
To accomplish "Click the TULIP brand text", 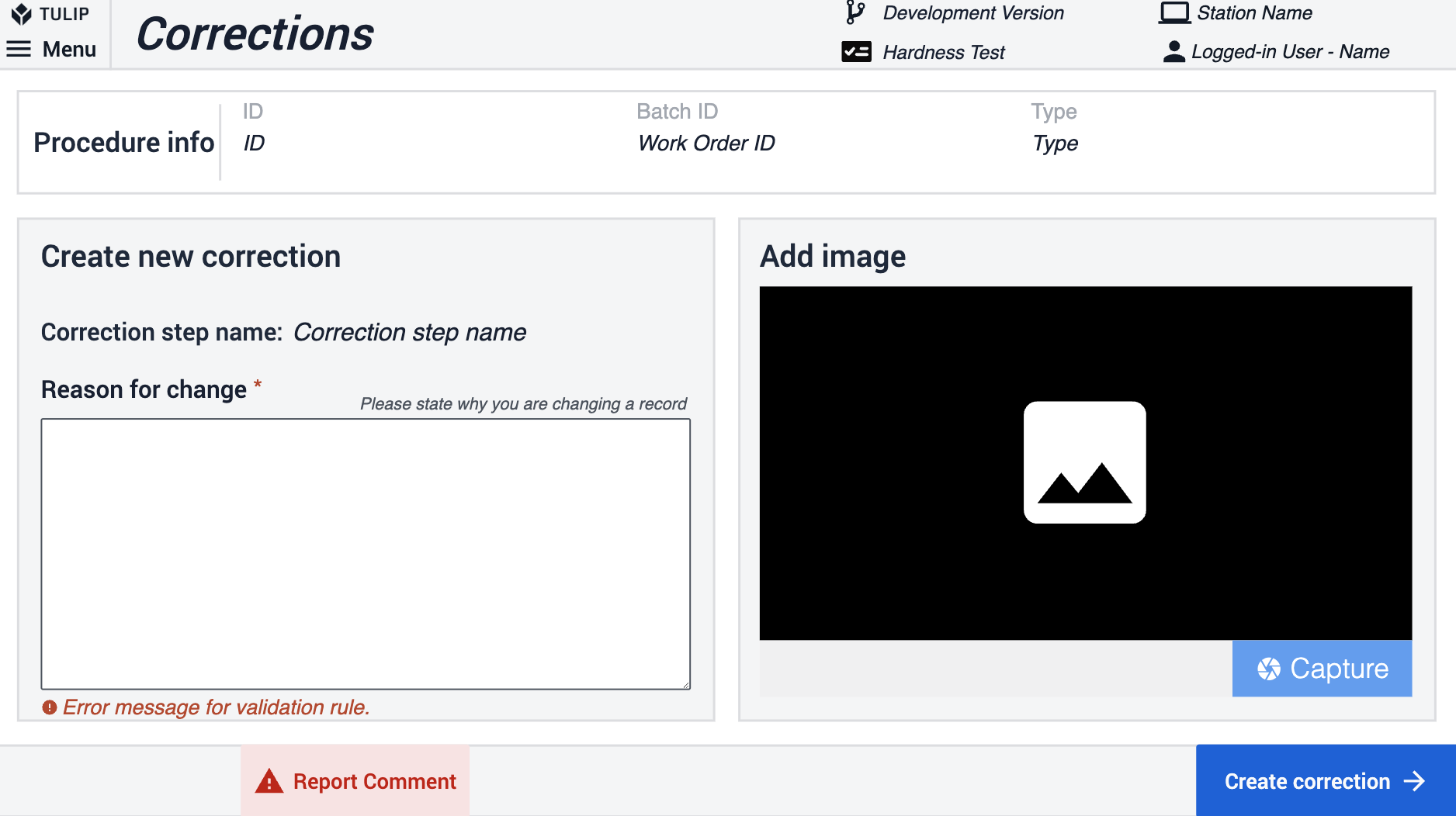I will point(64,14).
